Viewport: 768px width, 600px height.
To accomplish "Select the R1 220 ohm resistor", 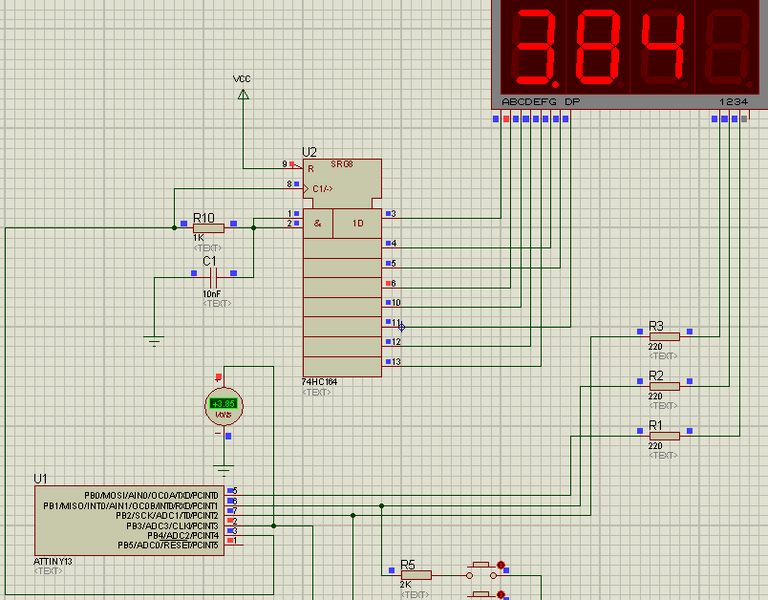I will pyautogui.click(x=663, y=435).
